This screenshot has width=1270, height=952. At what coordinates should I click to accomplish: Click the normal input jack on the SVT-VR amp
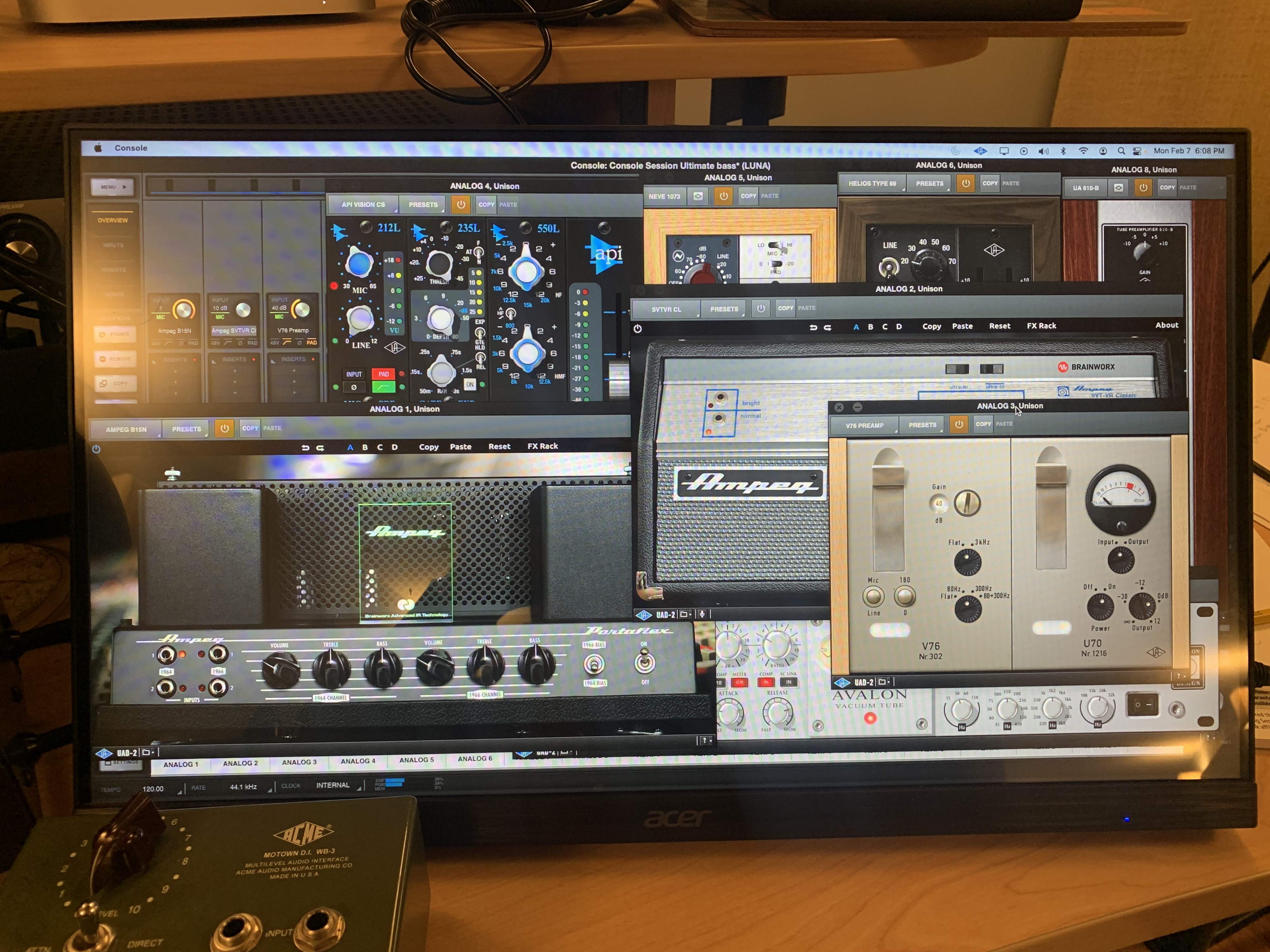718,418
